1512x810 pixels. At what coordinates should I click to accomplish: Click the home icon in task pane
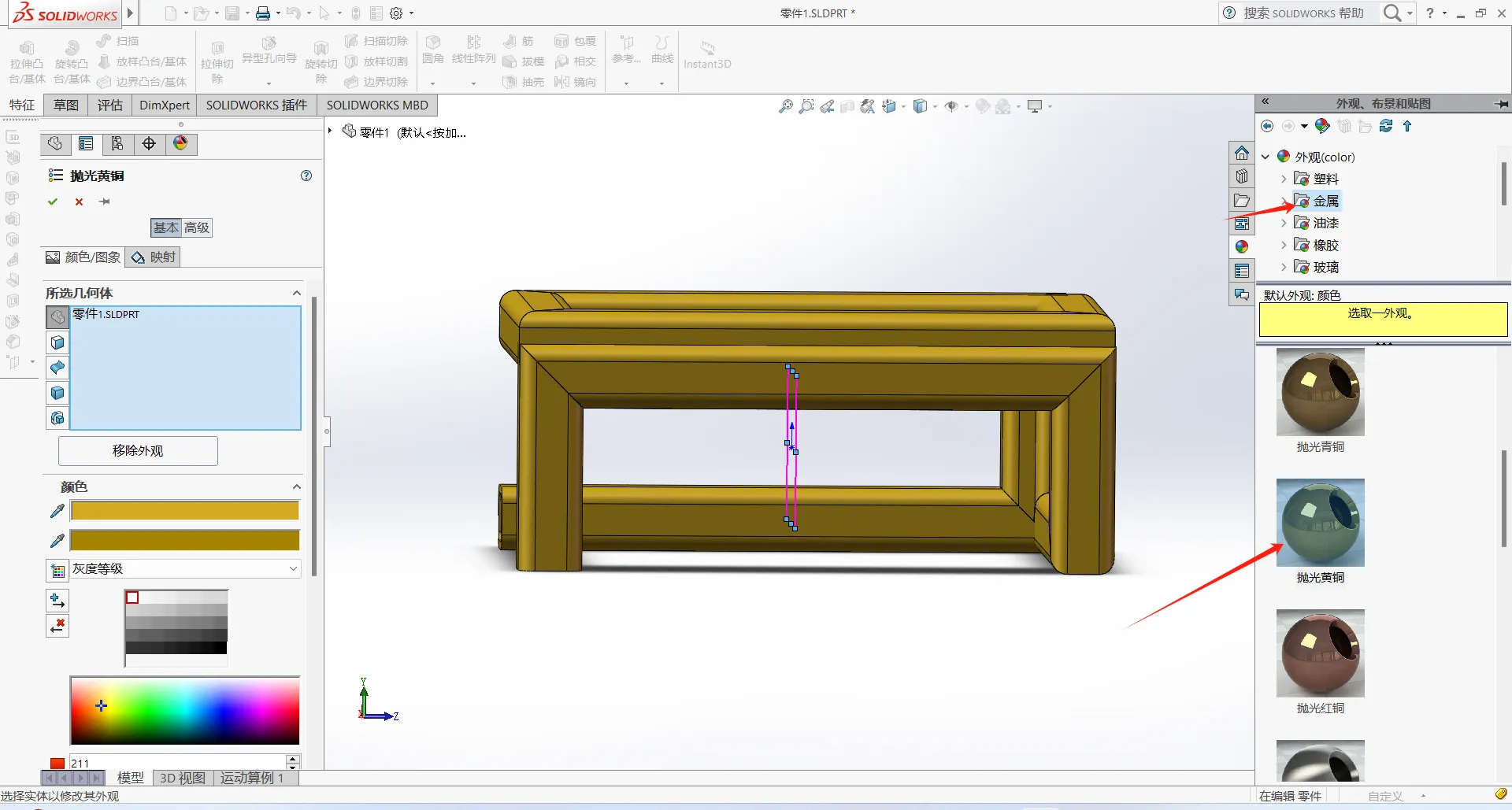[x=1242, y=153]
